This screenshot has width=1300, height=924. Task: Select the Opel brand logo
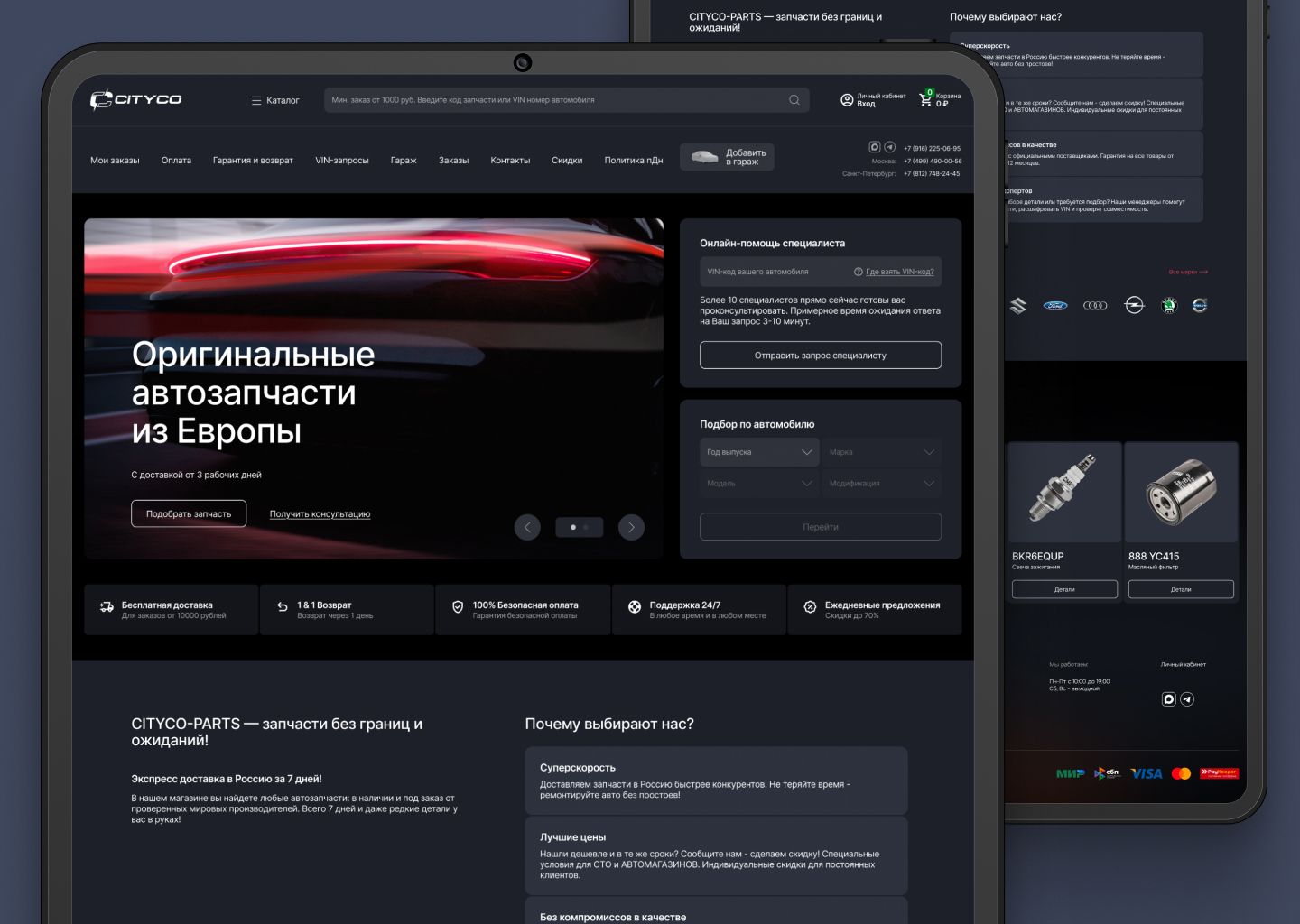(1134, 306)
